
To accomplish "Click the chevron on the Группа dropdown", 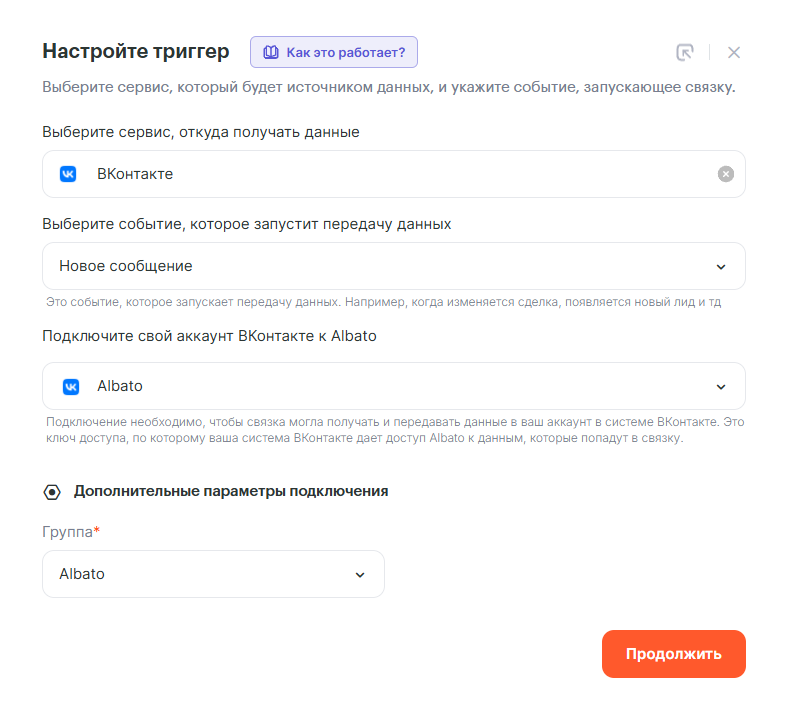I will (x=360, y=574).
